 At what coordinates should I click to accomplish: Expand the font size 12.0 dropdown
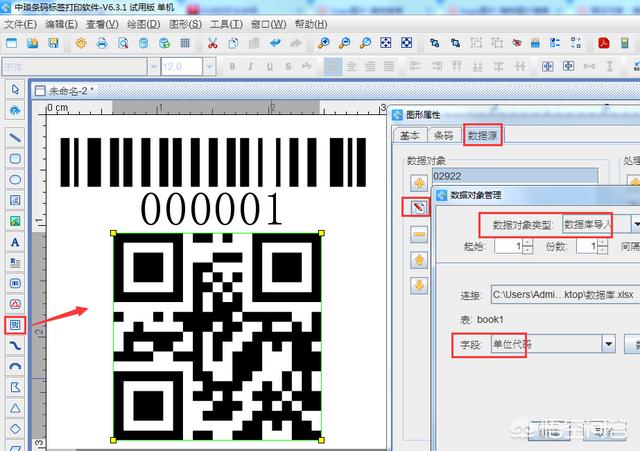[x=209, y=67]
